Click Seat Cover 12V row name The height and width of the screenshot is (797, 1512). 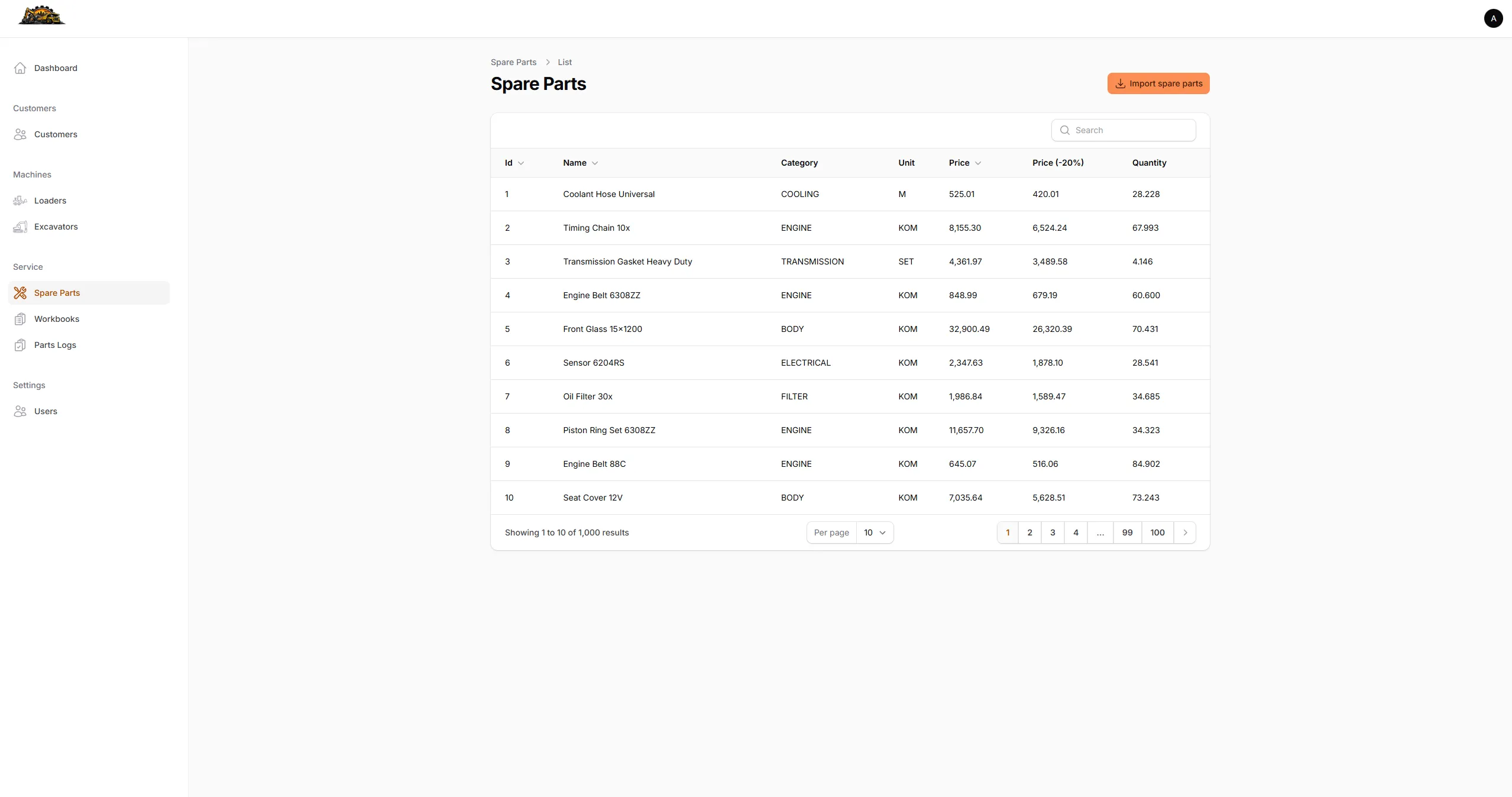[593, 498]
